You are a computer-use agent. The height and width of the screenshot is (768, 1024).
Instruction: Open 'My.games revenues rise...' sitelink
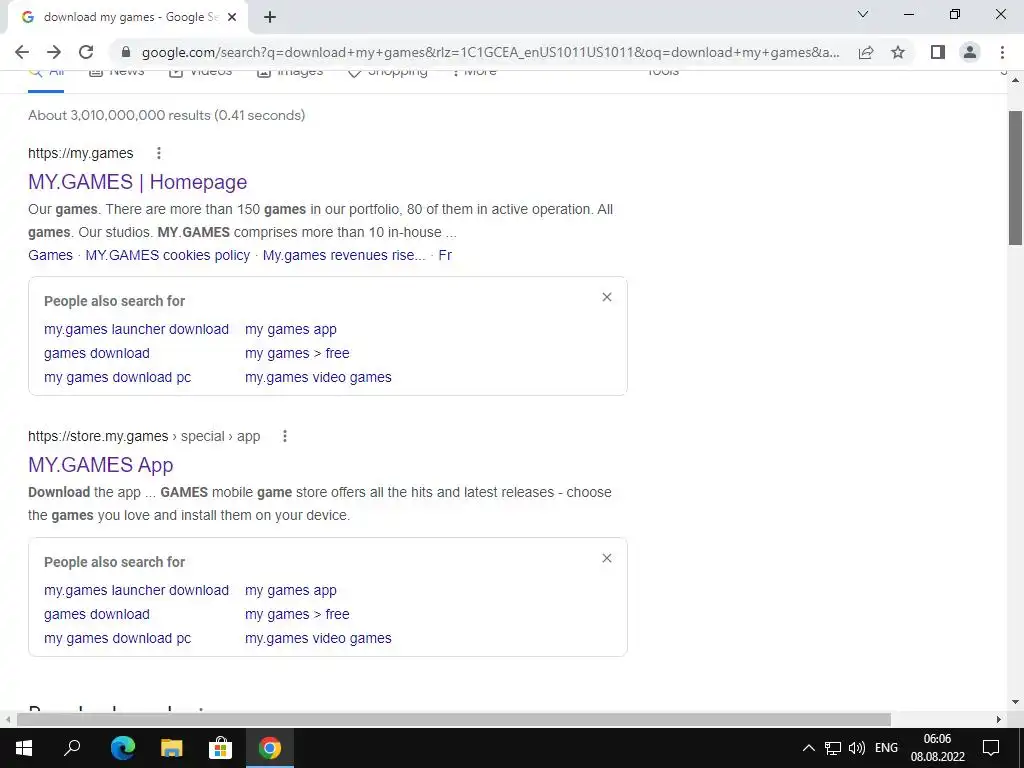click(x=344, y=255)
